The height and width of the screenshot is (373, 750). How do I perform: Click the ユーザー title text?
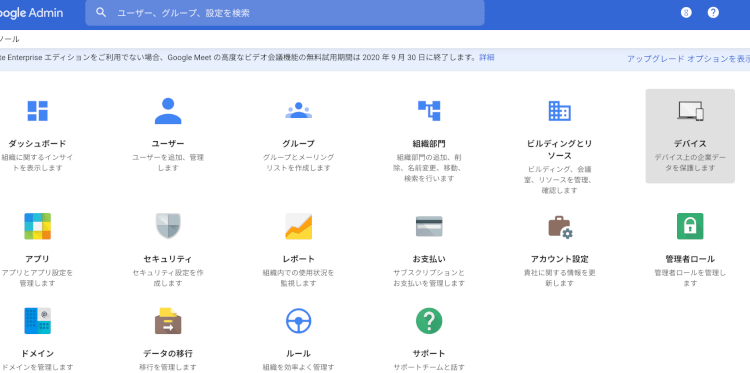[x=168, y=143]
